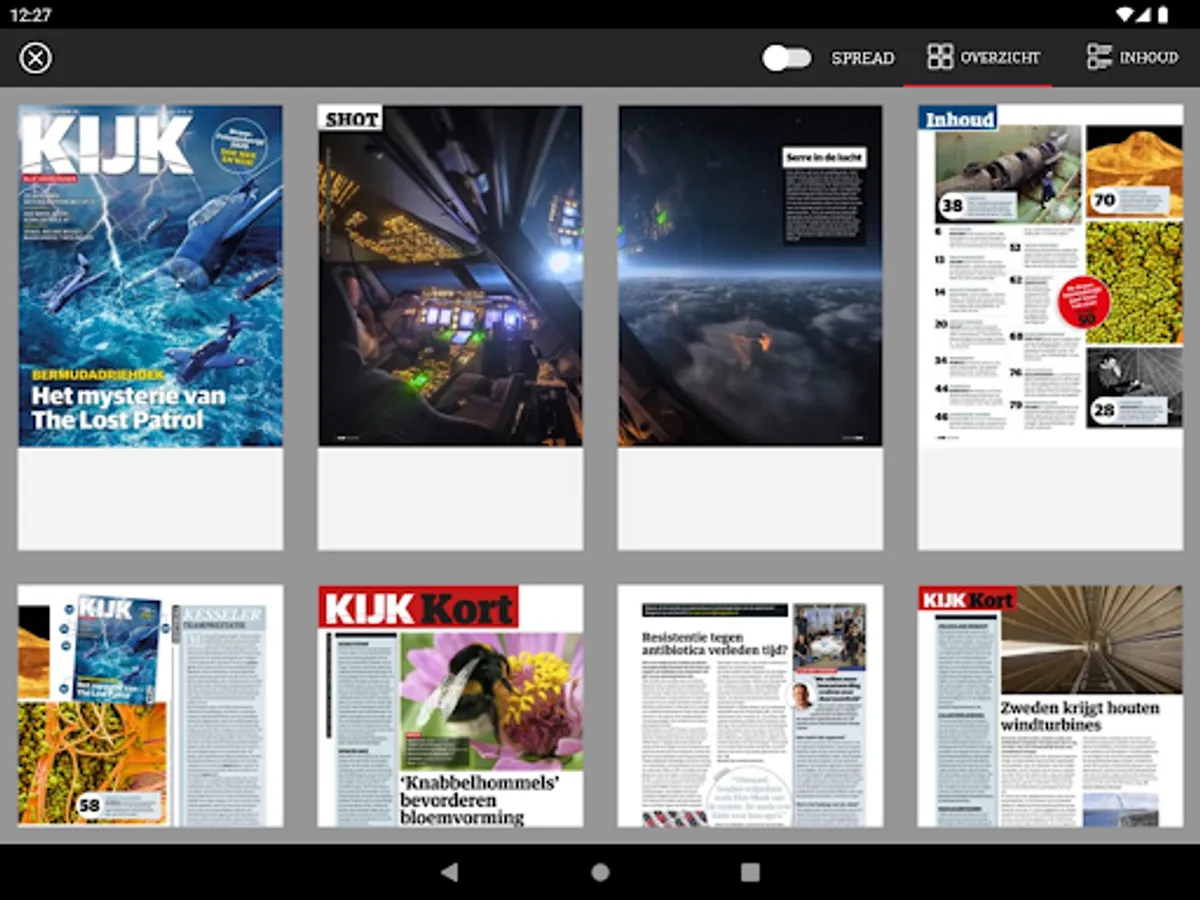Click the Inhoud list icon

[x=1099, y=57]
